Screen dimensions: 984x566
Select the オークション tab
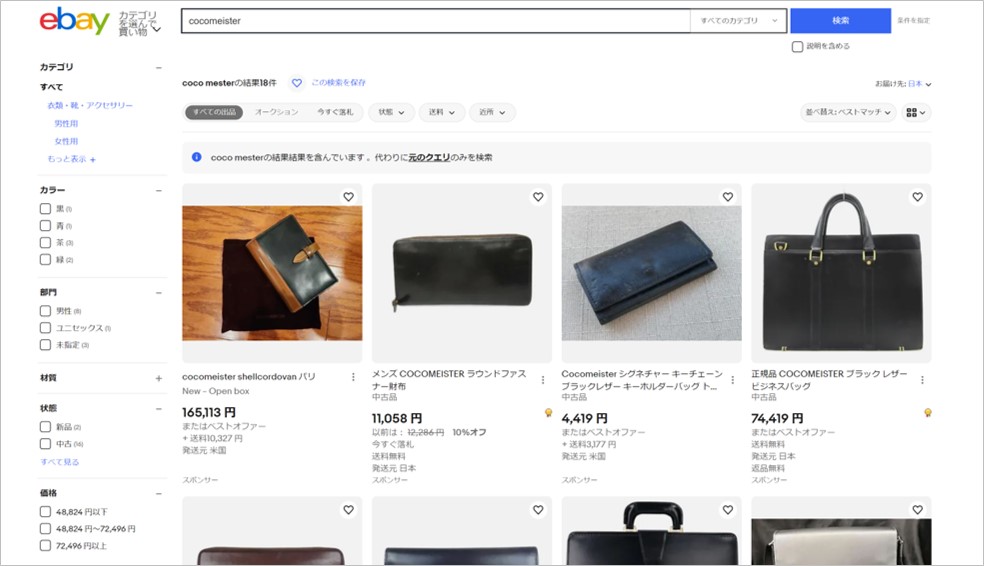click(x=276, y=112)
